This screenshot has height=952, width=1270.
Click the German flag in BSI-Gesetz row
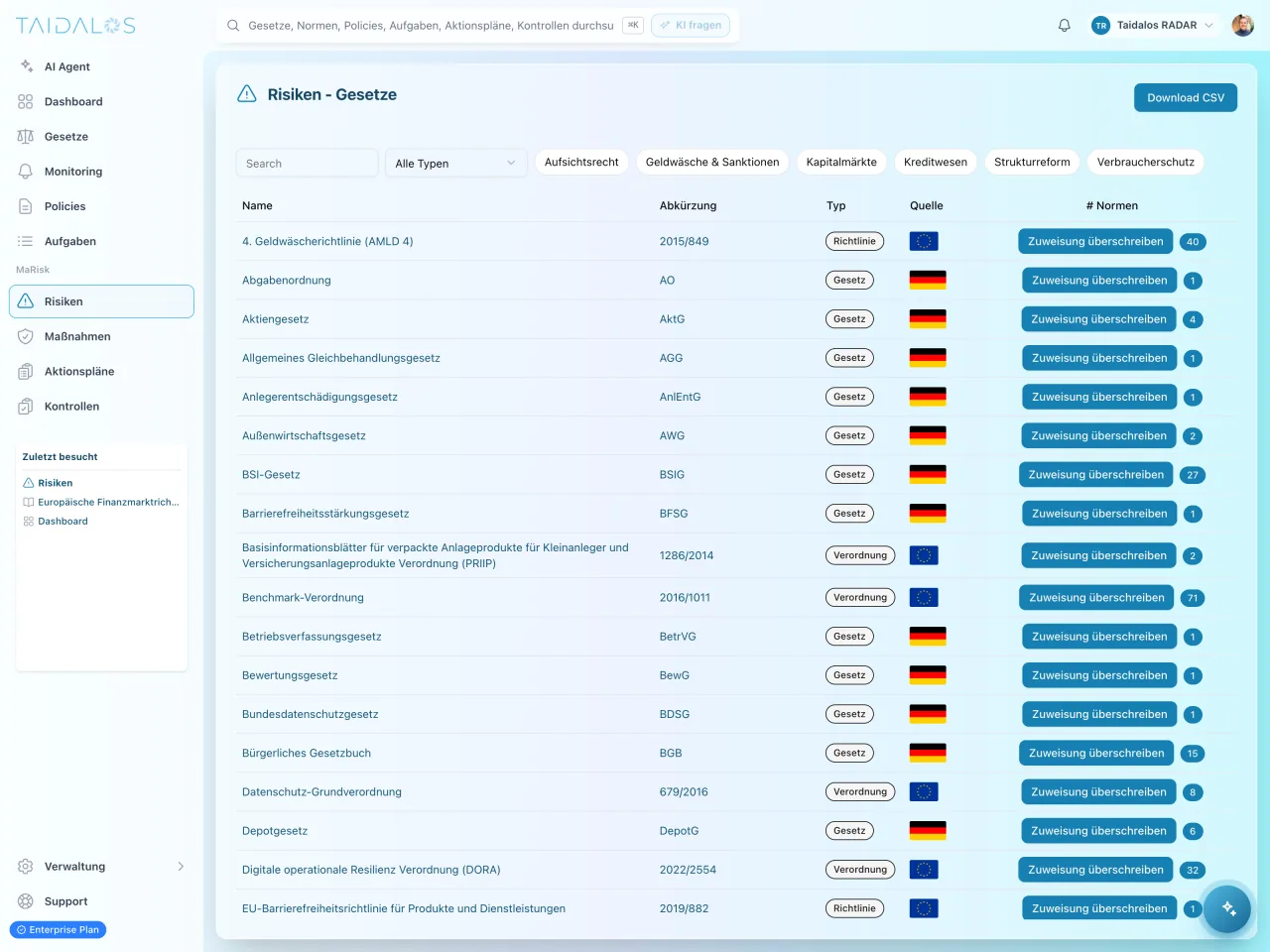[x=928, y=474]
